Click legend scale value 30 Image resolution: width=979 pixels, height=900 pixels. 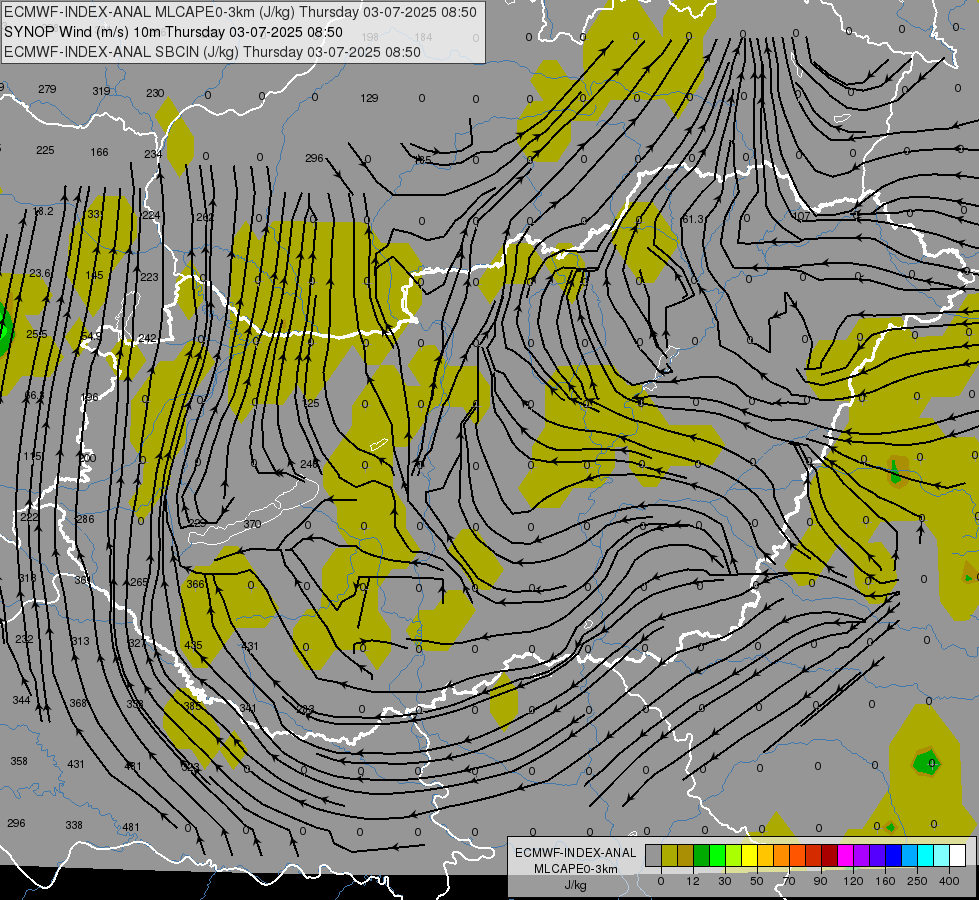coord(725,881)
